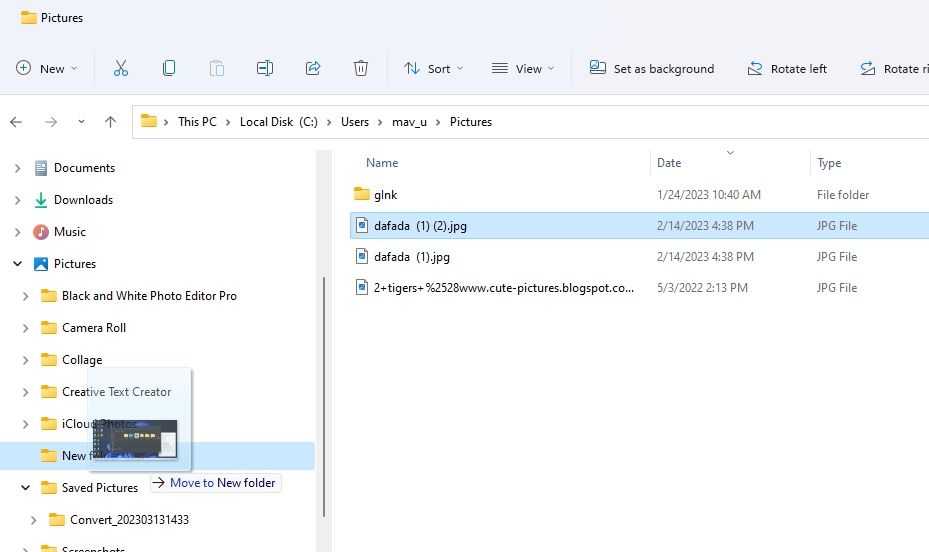
Task: Open Convert_202303131433 folder
Action: point(129,520)
